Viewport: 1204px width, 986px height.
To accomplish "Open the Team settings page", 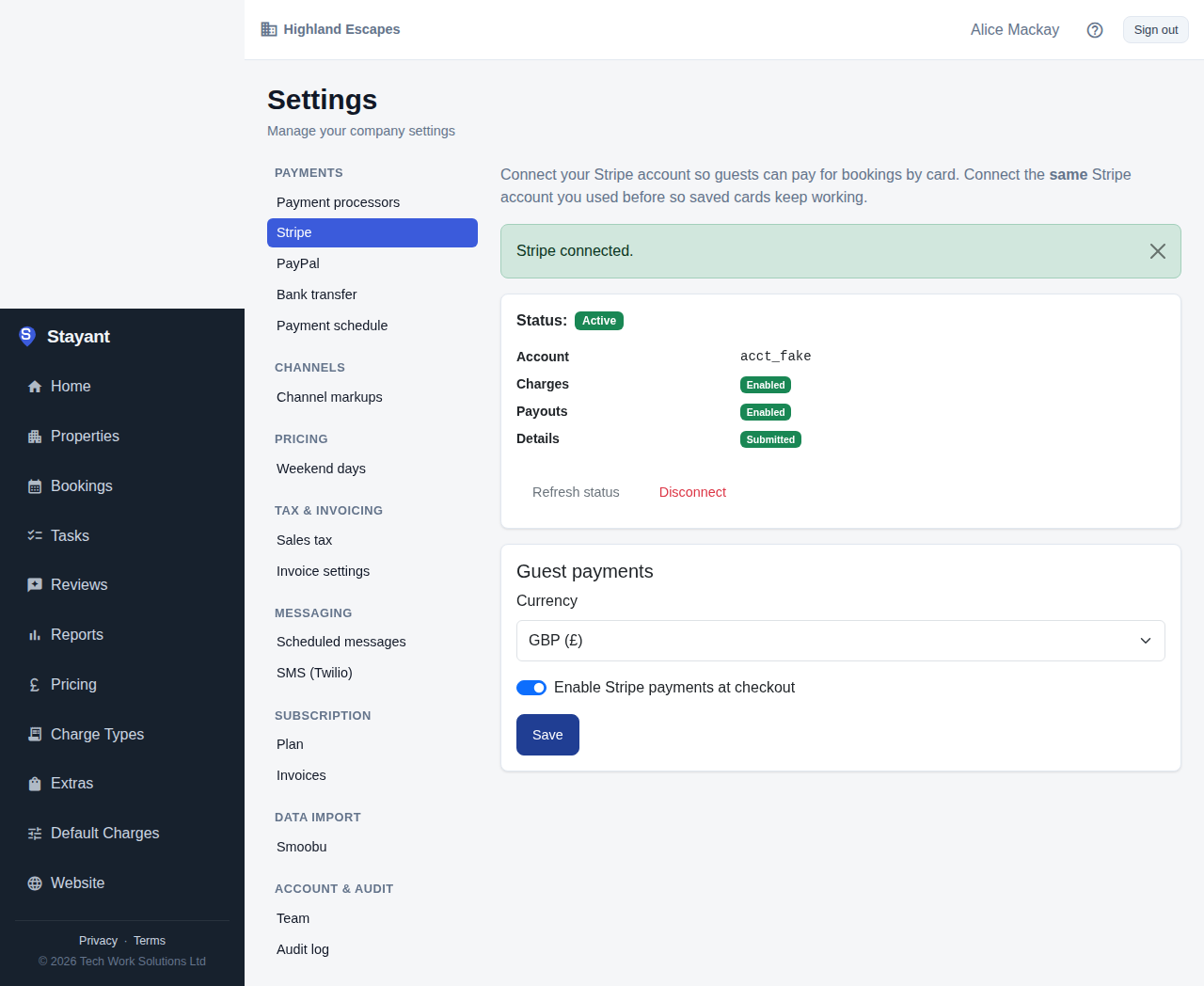I will (x=372, y=918).
